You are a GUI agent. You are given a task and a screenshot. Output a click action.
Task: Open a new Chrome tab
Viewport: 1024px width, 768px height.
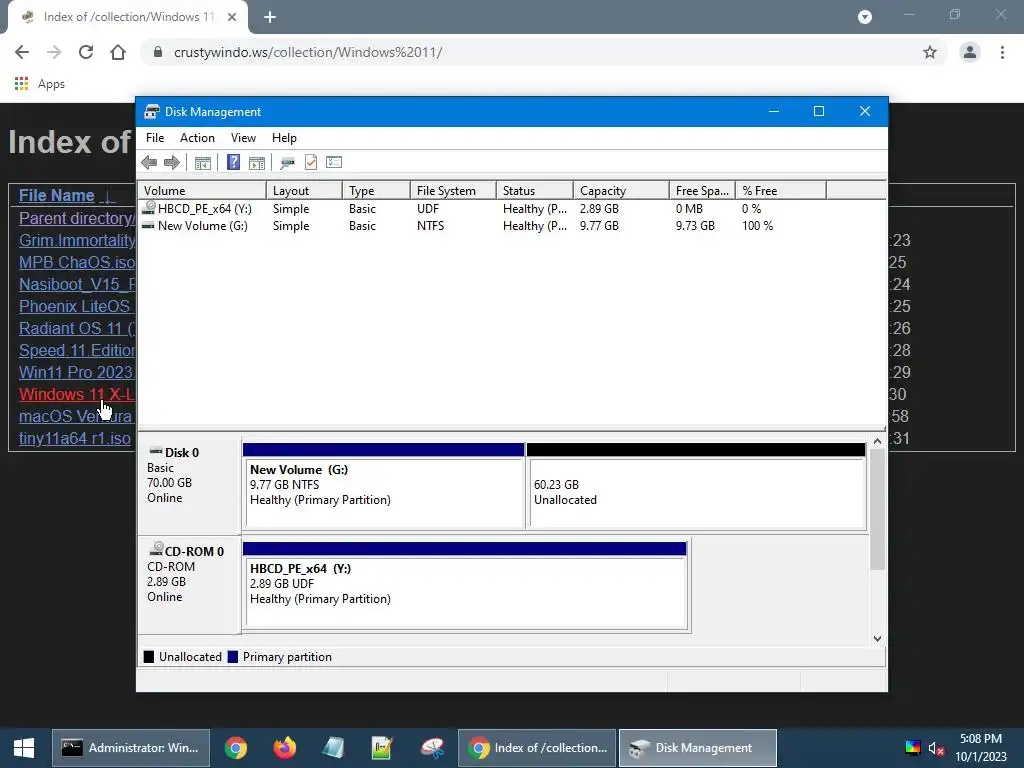(x=270, y=17)
